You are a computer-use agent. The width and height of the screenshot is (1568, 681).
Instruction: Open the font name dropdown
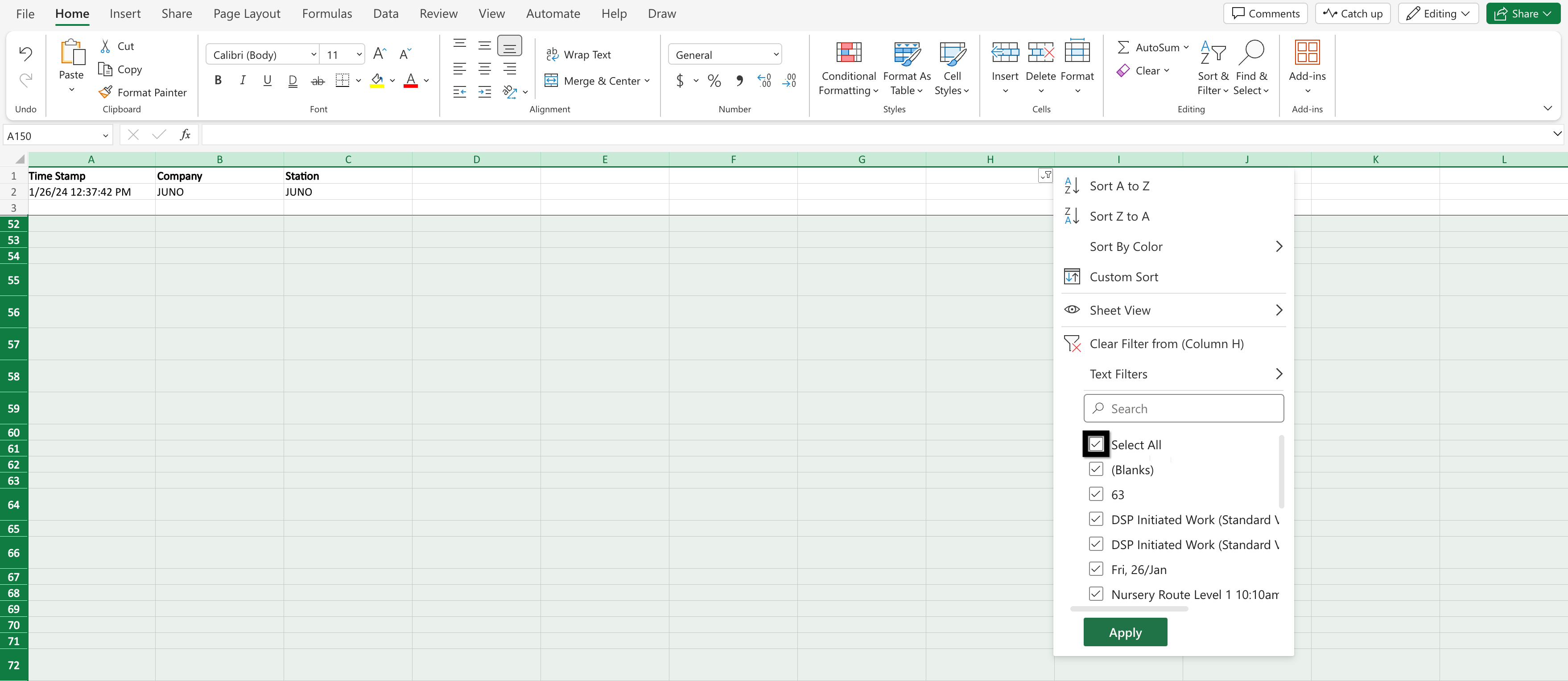314,55
